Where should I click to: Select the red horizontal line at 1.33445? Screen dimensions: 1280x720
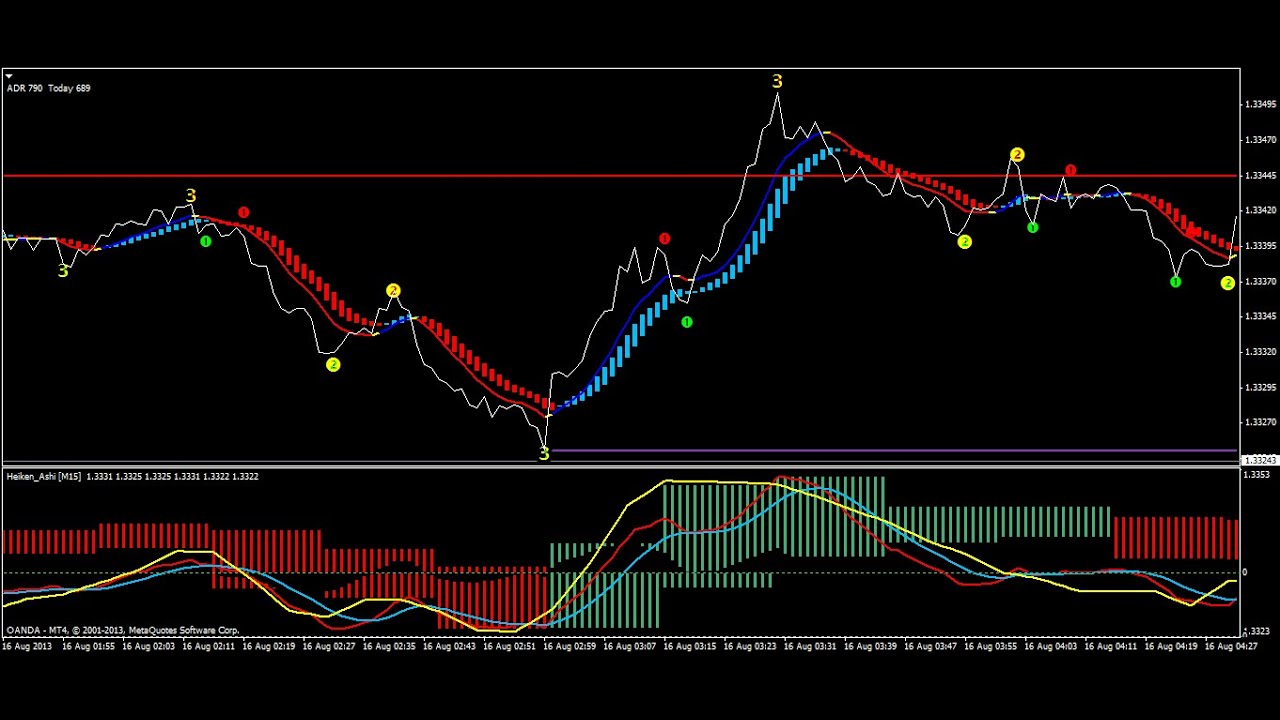coord(620,176)
